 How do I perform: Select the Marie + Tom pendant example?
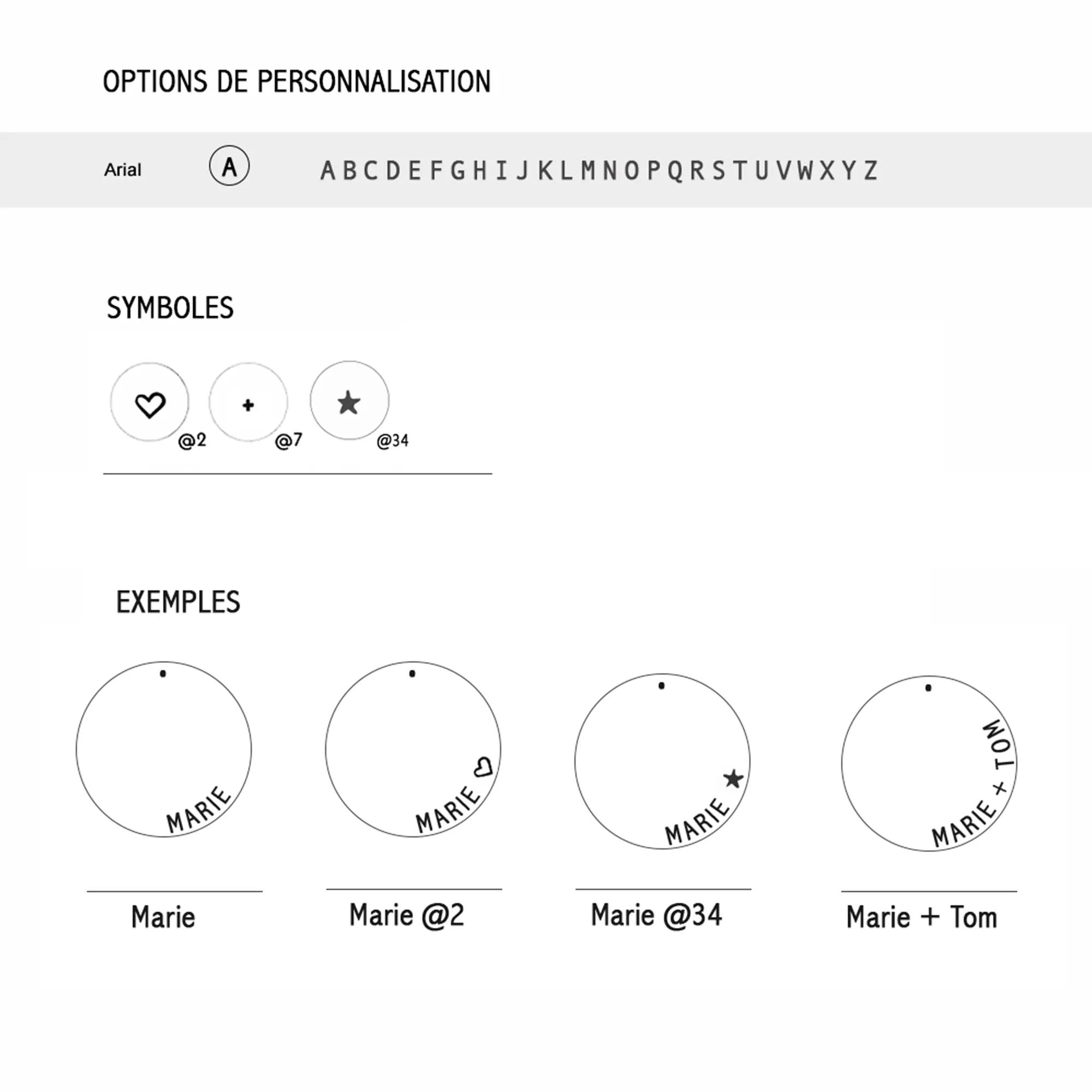(x=929, y=764)
